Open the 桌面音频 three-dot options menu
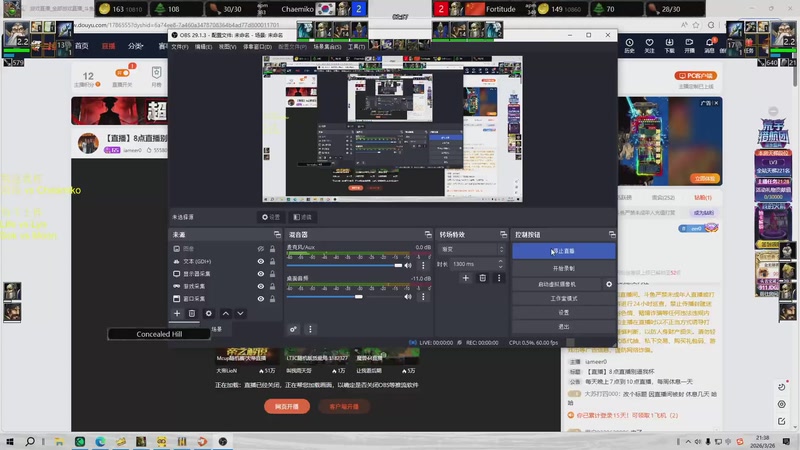 coord(423,296)
